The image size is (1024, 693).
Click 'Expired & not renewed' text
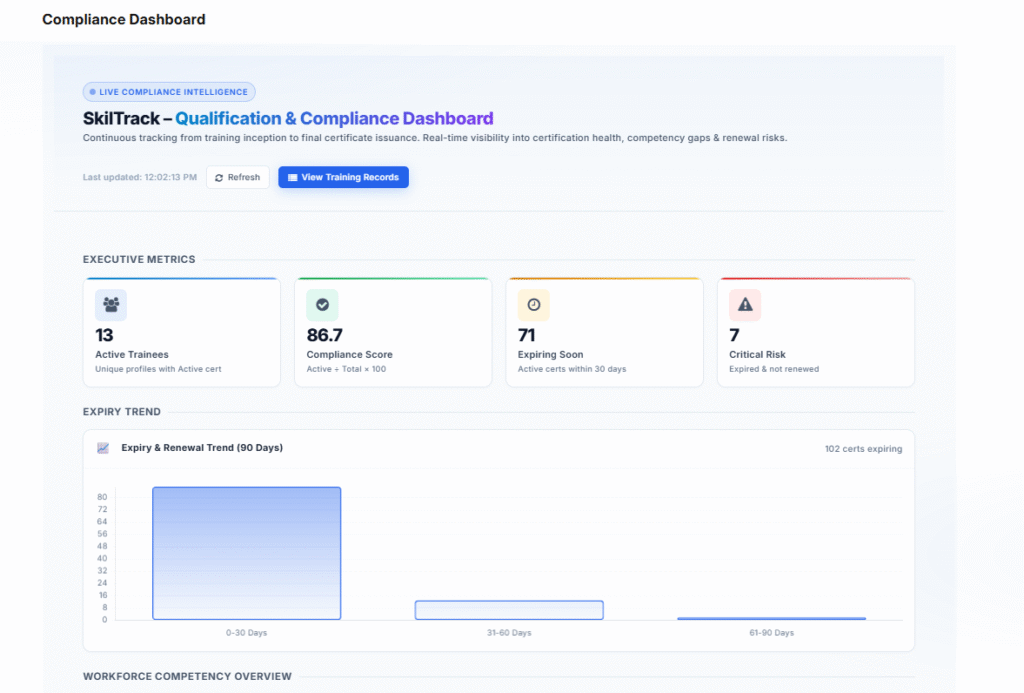(x=774, y=369)
